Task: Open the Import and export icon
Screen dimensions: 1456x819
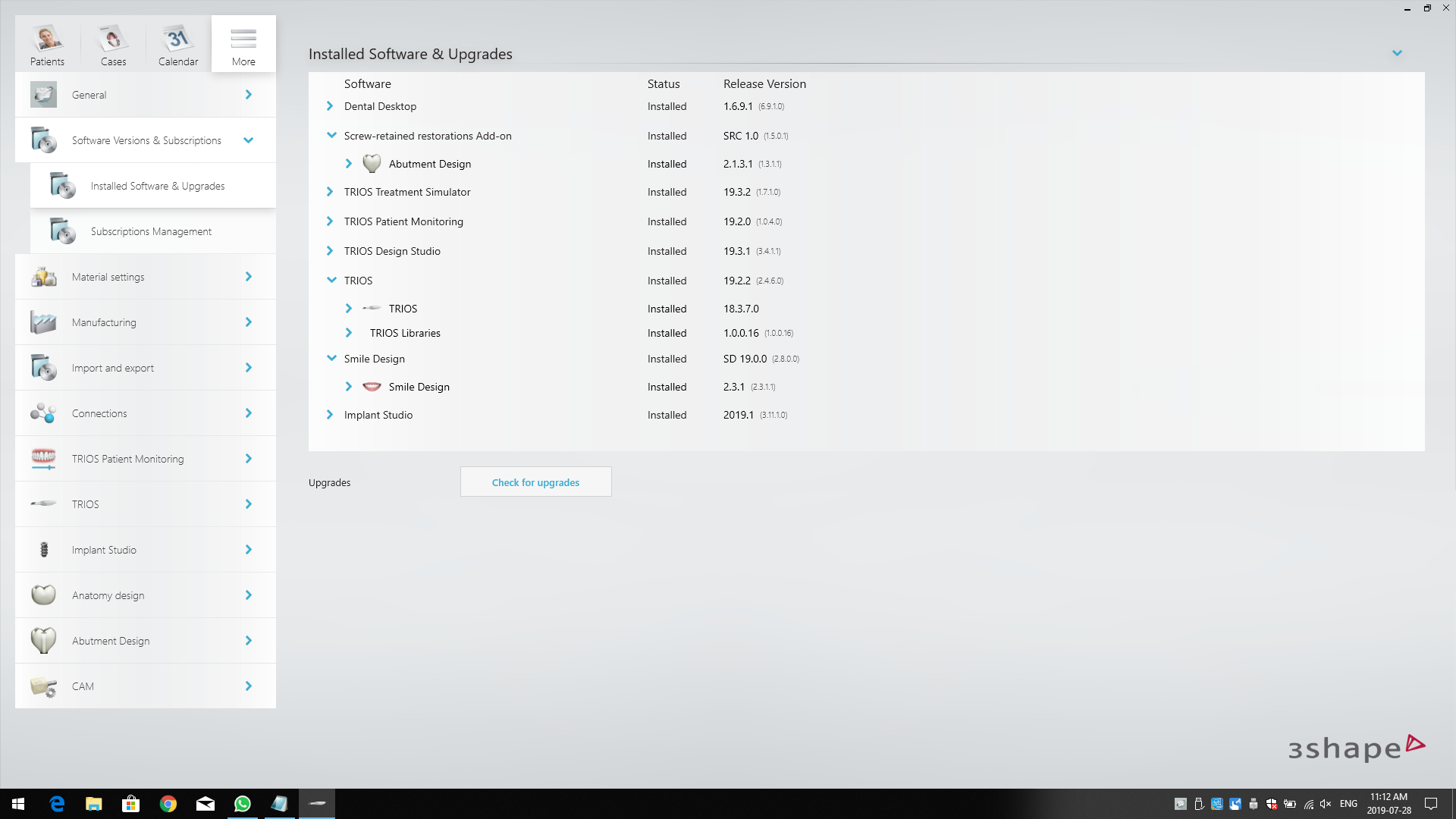Action: (43, 367)
